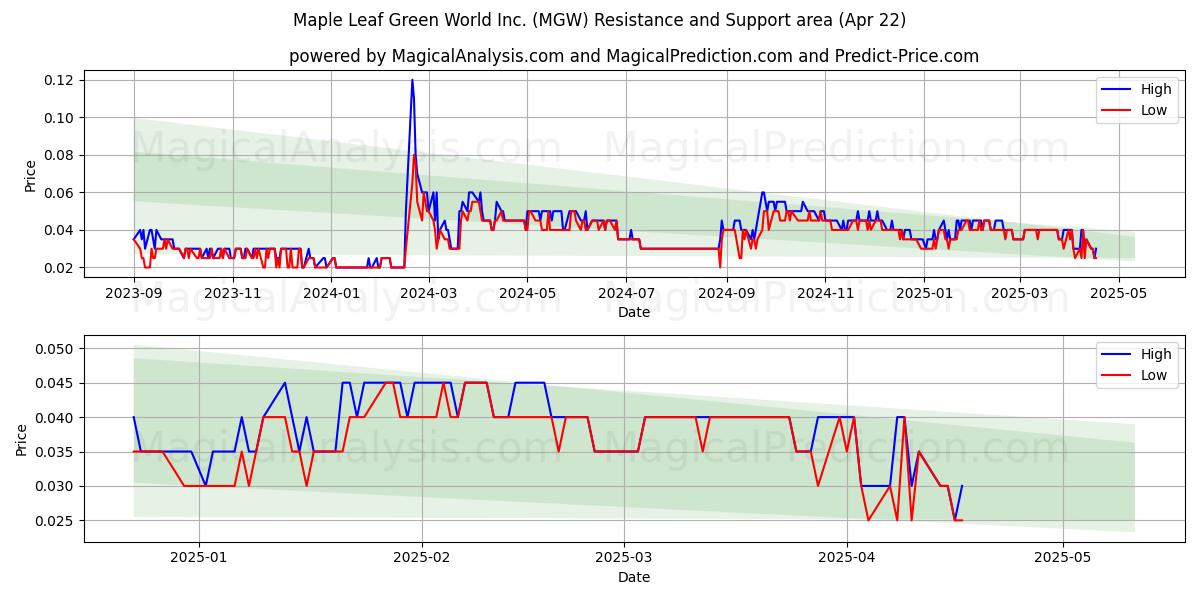Click the 2024-05 date tick label
The width and height of the screenshot is (1200, 600).
(x=527, y=293)
